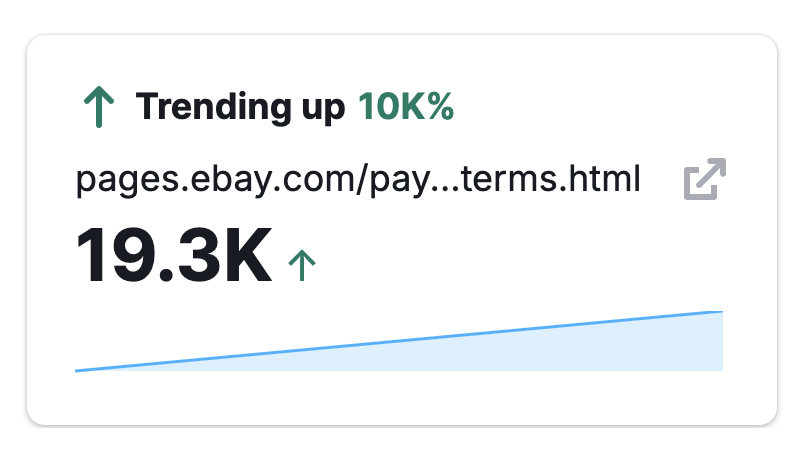802x462 pixels.
Task: Click the 19.3K traffic value
Action: pyautogui.click(x=173, y=257)
